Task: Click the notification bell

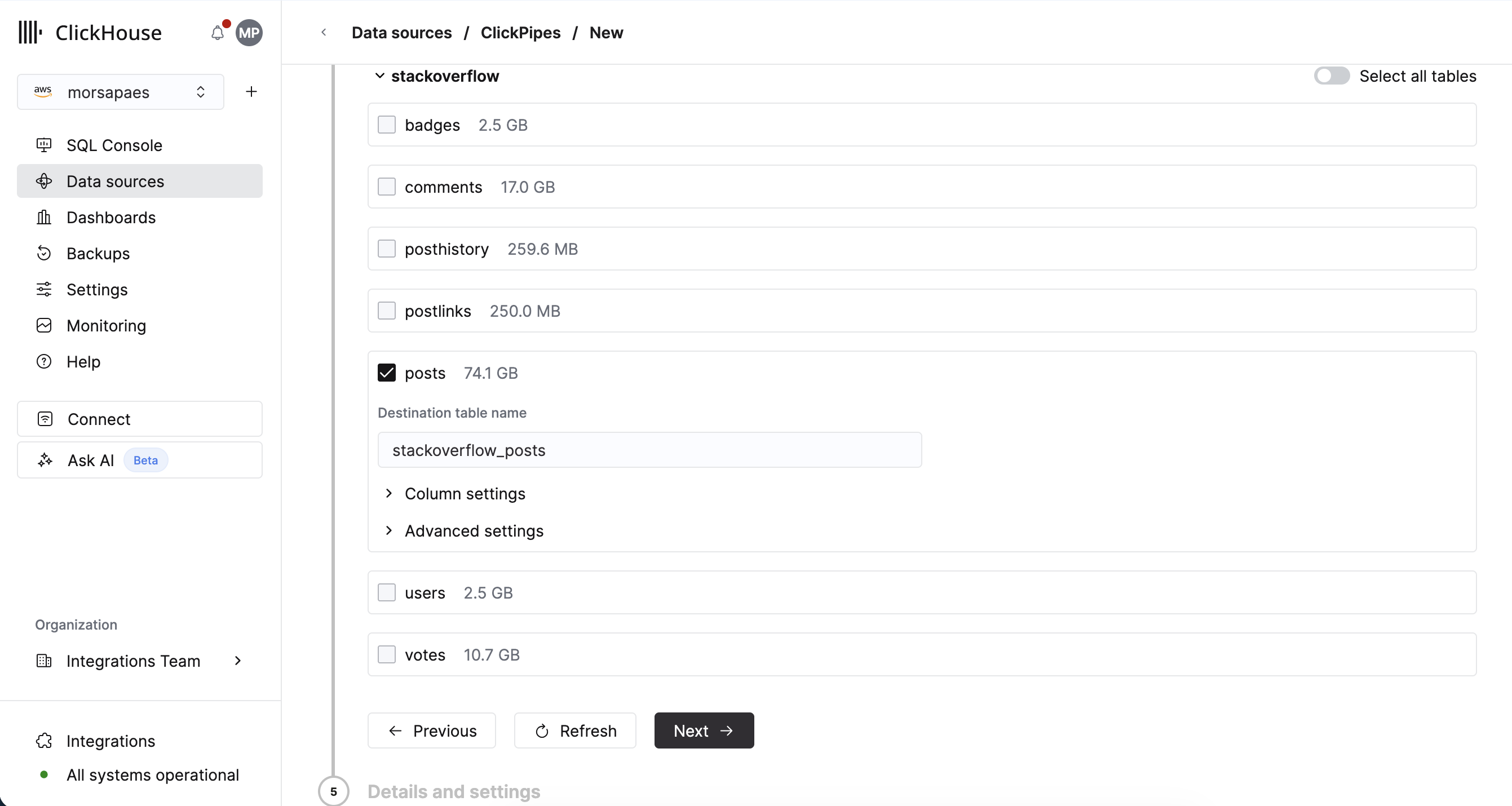Action: 216,33
